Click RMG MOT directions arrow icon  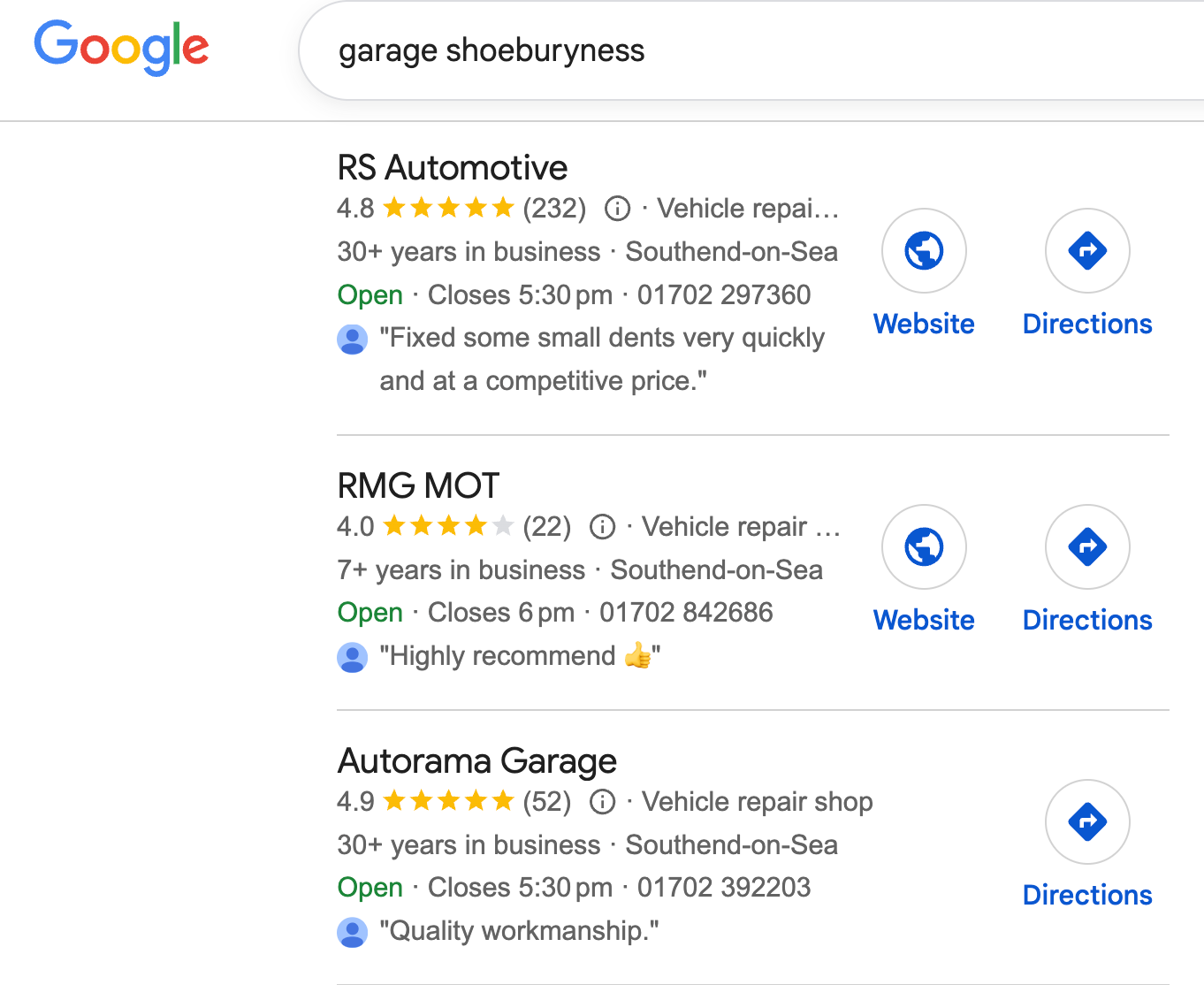[x=1087, y=546]
